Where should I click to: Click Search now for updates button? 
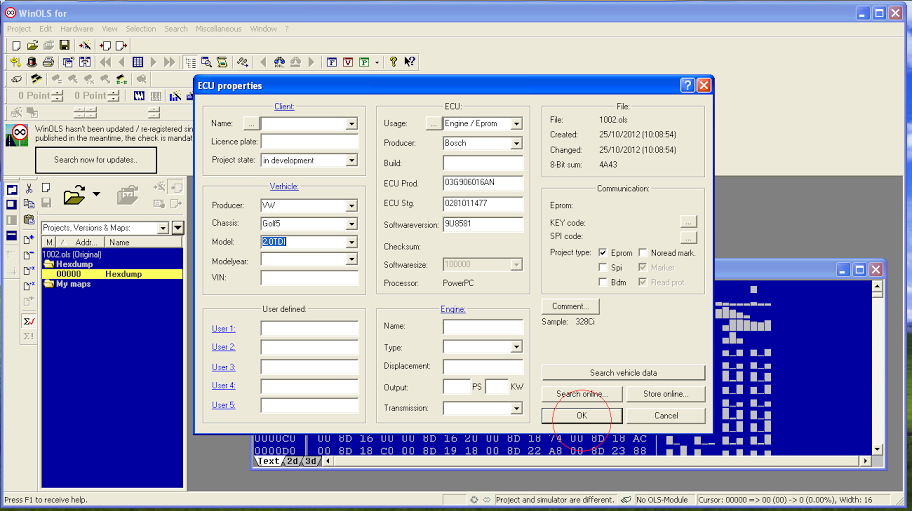(x=96, y=160)
